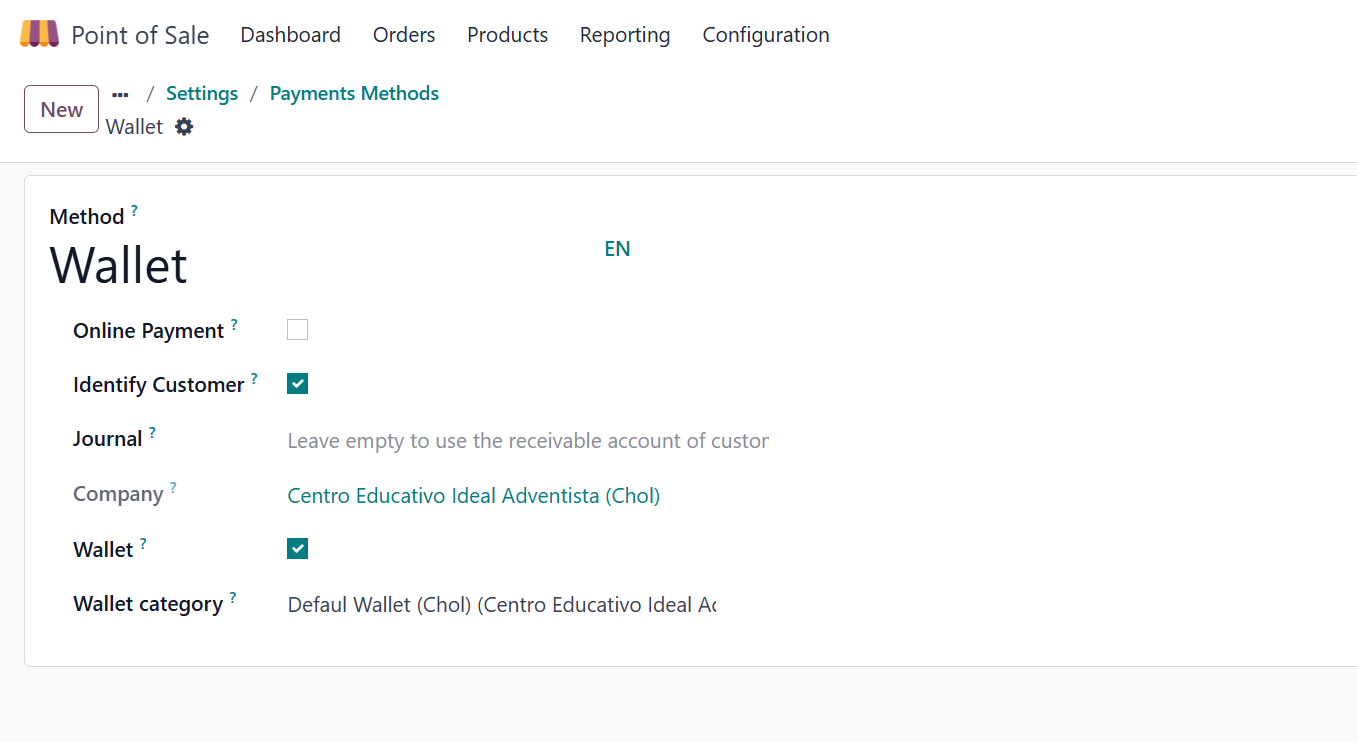This screenshot has width=1357, height=742.
Task: Open the gear actions menu beside Wallet
Action: [184, 127]
